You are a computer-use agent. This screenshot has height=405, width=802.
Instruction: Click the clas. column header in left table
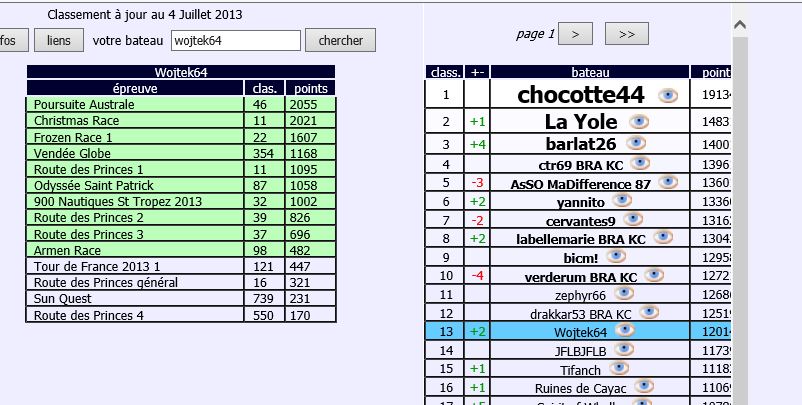point(264,88)
